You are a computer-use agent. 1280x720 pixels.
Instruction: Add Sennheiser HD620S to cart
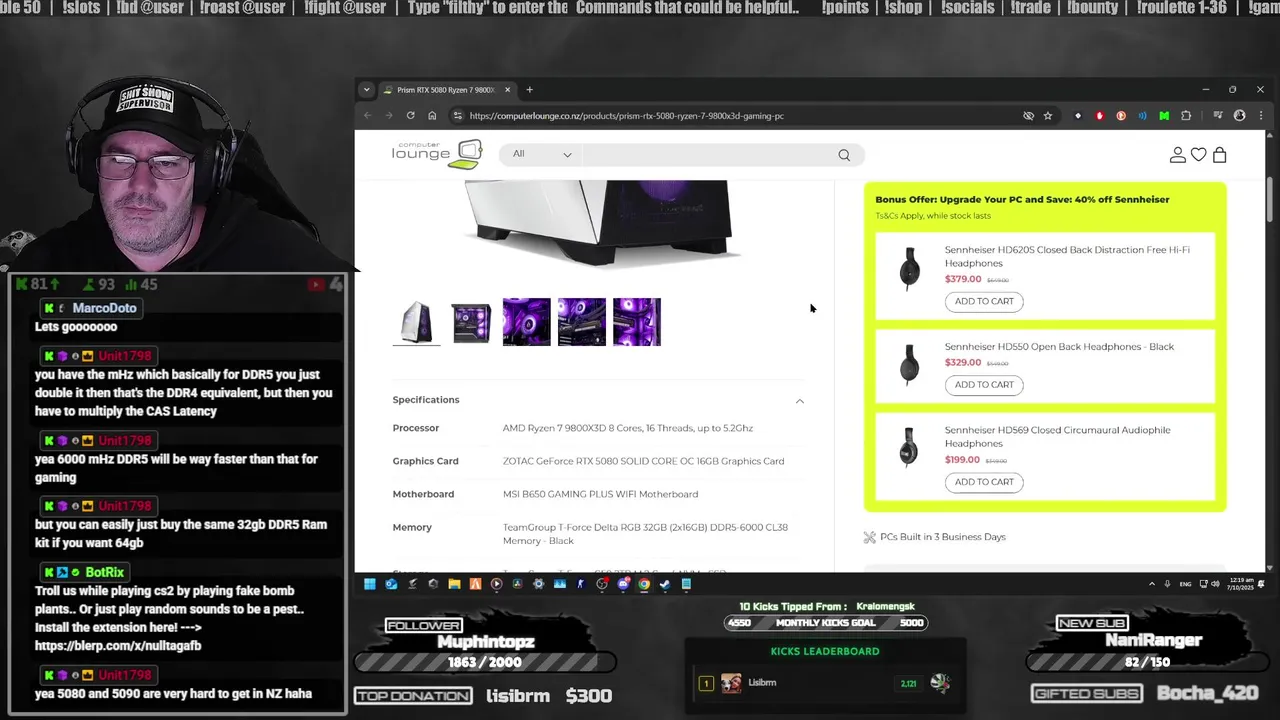(x=984, y=301)
